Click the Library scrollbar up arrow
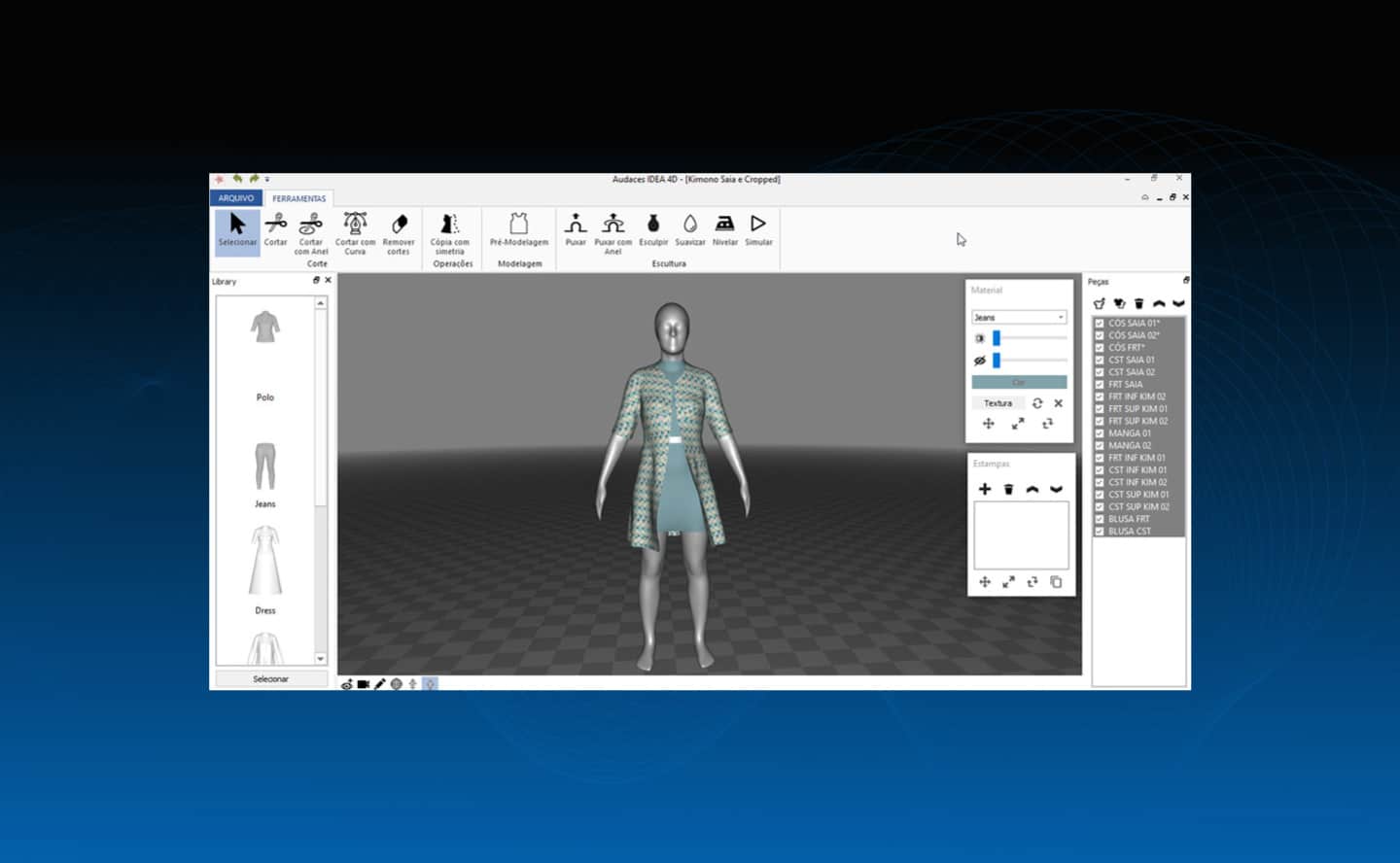The image size is (1400, 863). click(x=321, y=303)
